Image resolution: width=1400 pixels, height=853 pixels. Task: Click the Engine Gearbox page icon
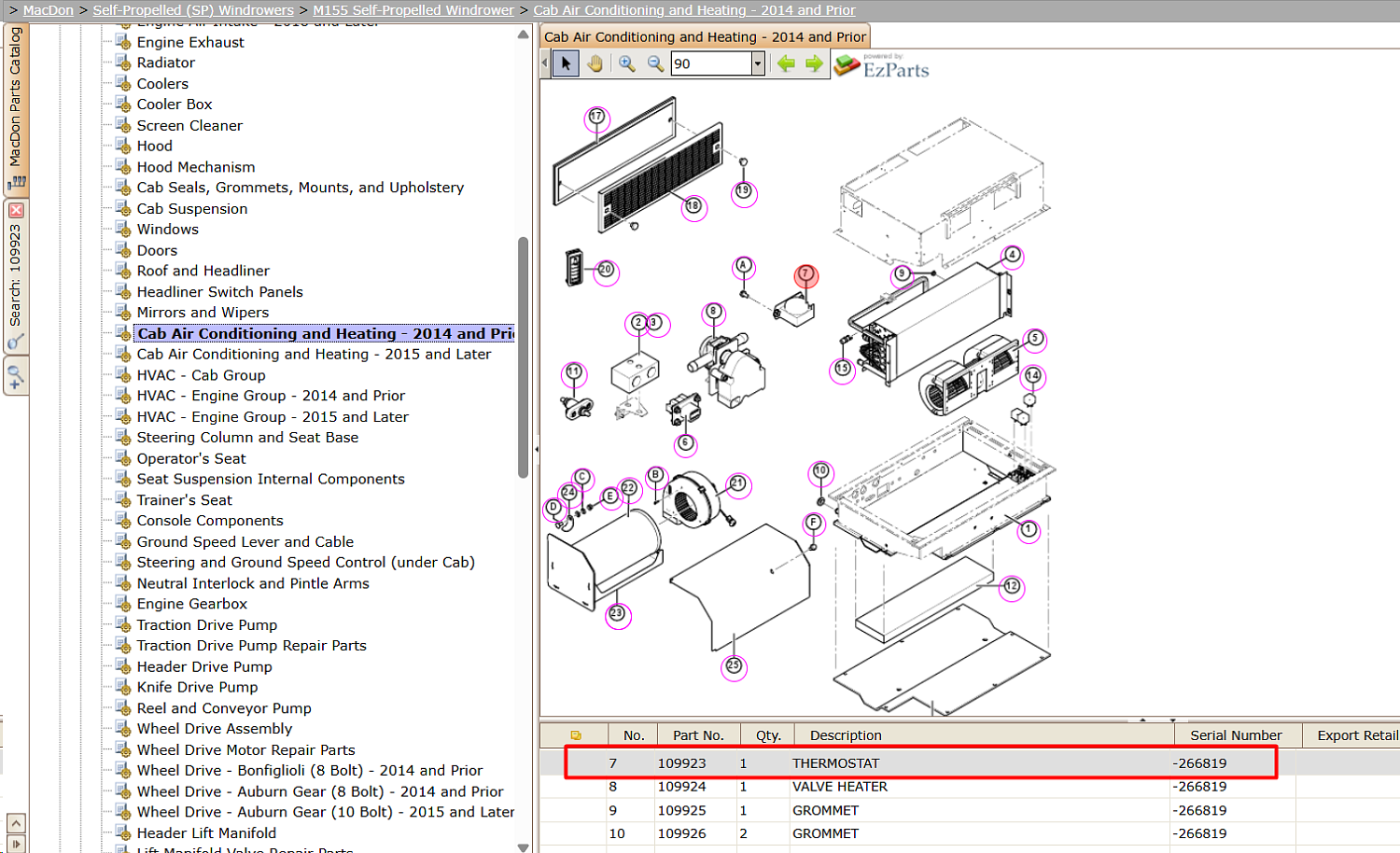tap(123, 604)
